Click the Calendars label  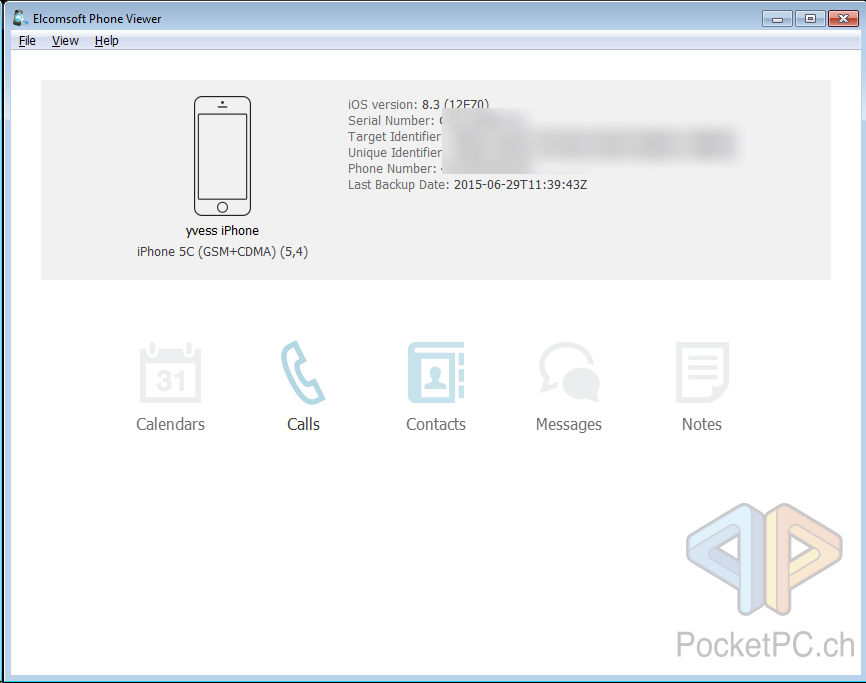(170, 424)
